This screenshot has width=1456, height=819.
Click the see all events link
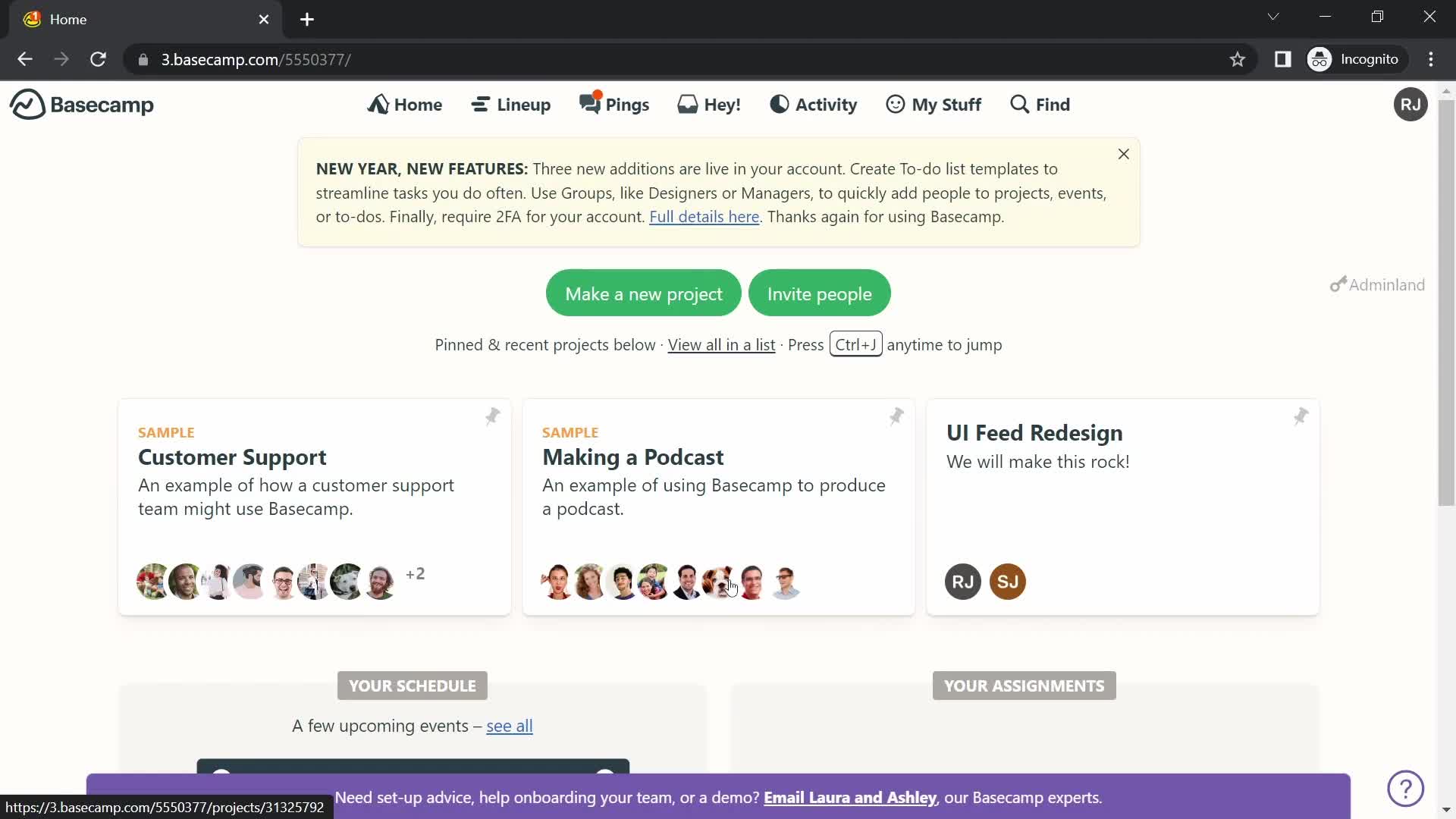(x=510, y=726)
